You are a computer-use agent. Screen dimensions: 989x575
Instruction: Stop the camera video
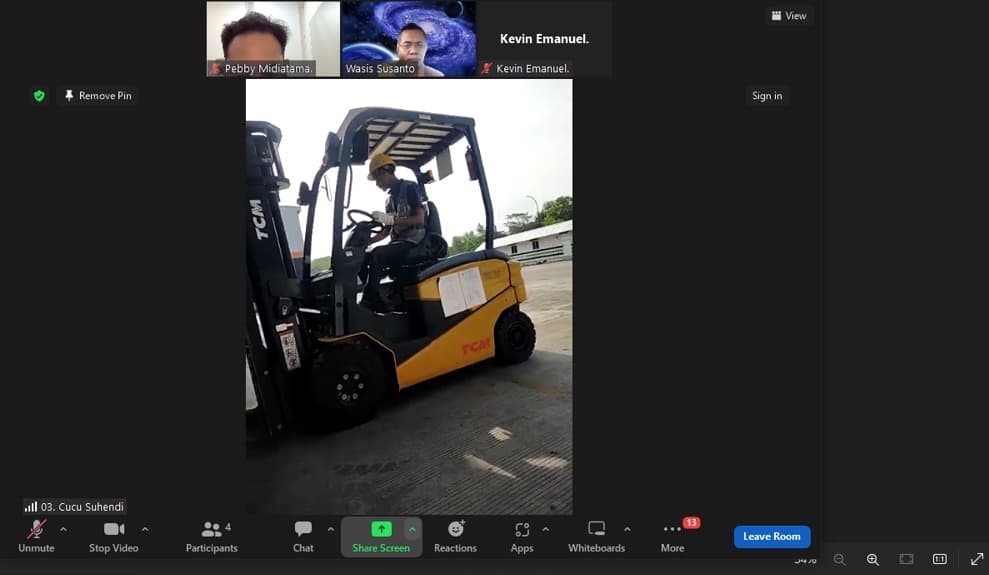click(x=114, y=537)
